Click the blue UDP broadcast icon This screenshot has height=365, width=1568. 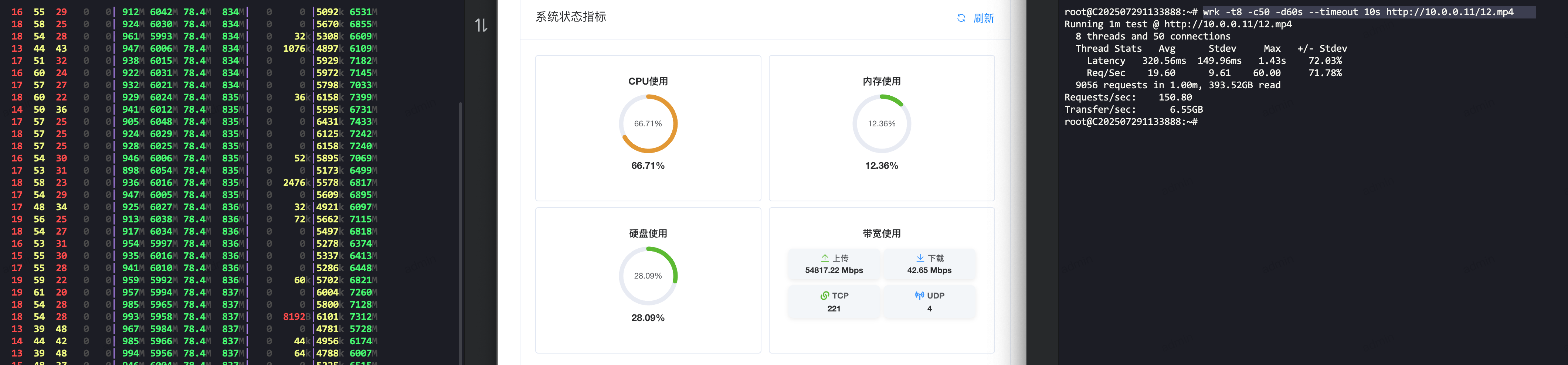919,296
